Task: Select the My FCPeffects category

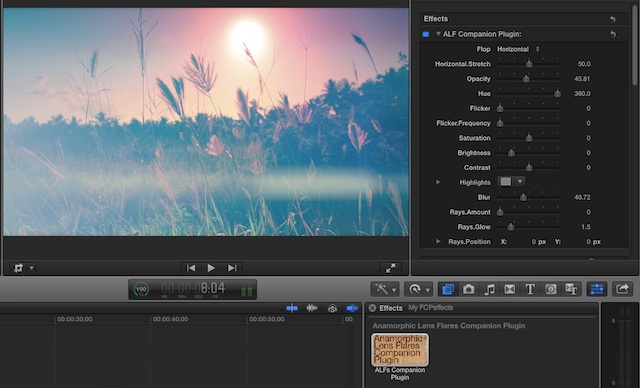Action: point(431,308)
